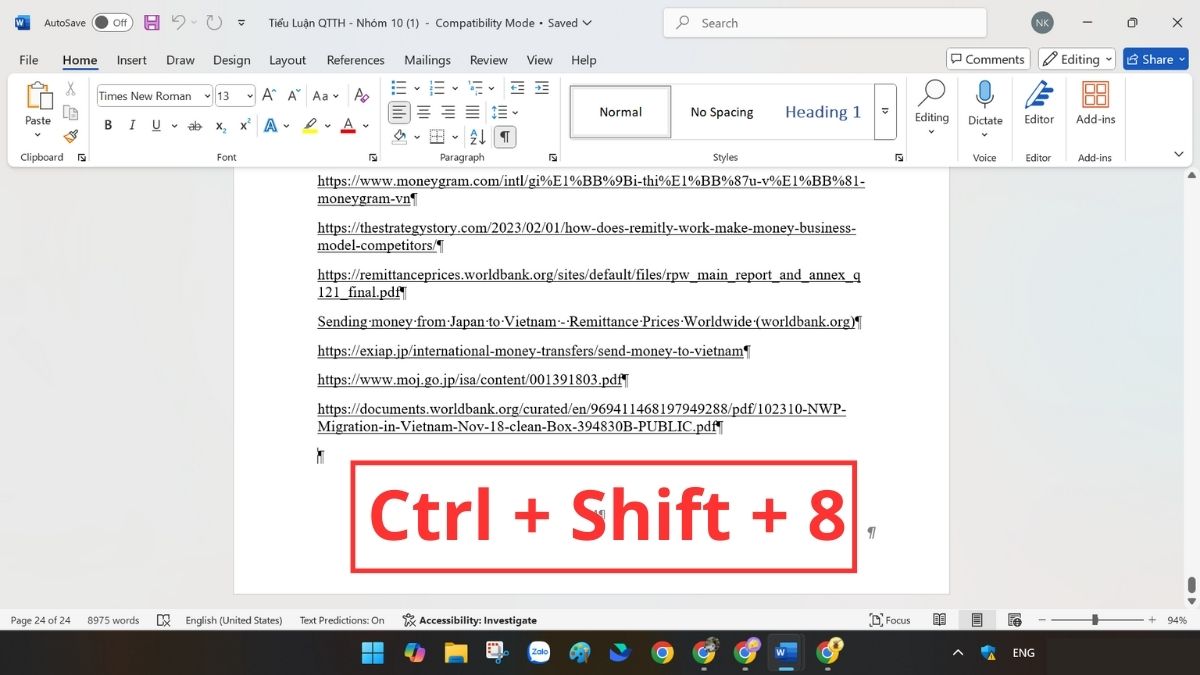Open Share dropdown button

[1156, 59]
